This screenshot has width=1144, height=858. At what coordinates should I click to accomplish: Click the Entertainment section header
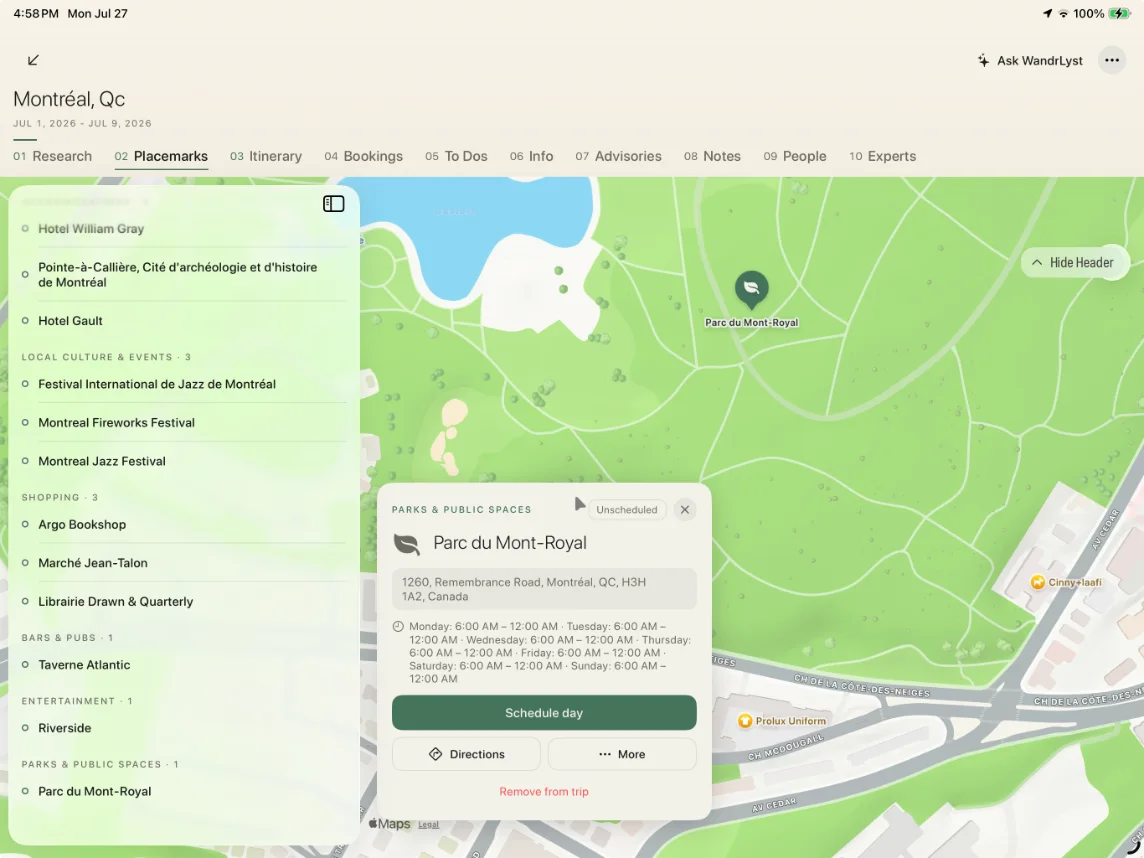[x=77, y=701]
